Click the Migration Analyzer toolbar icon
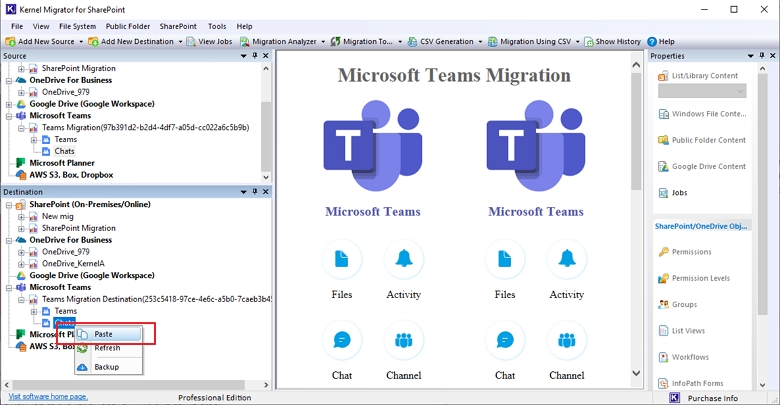The width and height of the screenshot is (780, 405). pos(244,42)
